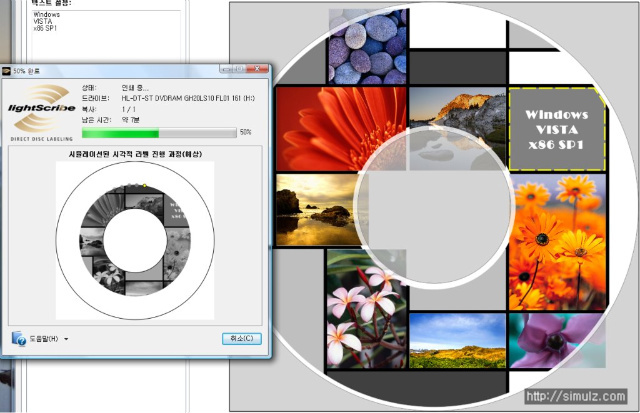Close the LightScribe progress dialog

coord(258,69)
